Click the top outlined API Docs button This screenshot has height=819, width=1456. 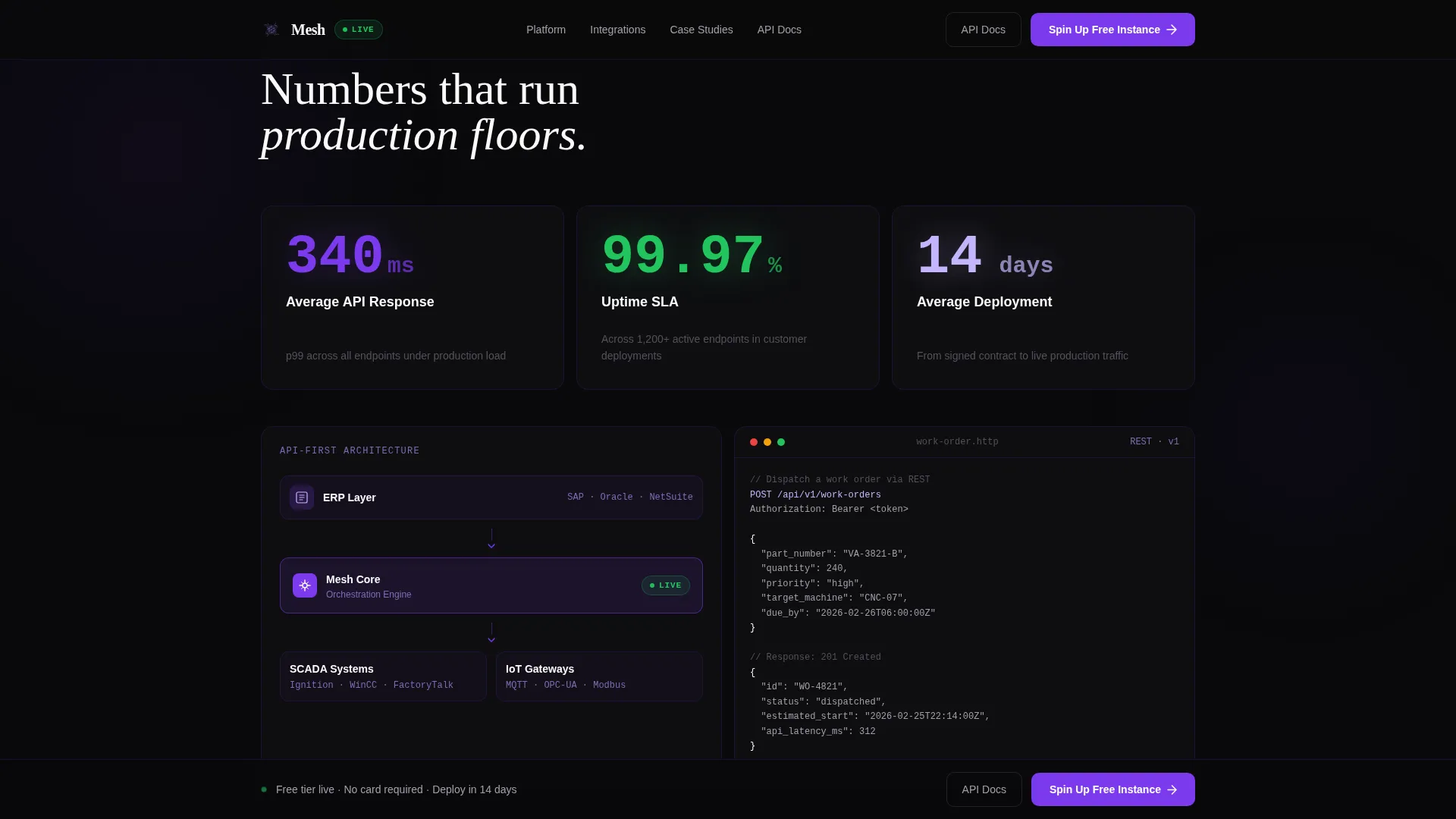(x=984, y=30)
